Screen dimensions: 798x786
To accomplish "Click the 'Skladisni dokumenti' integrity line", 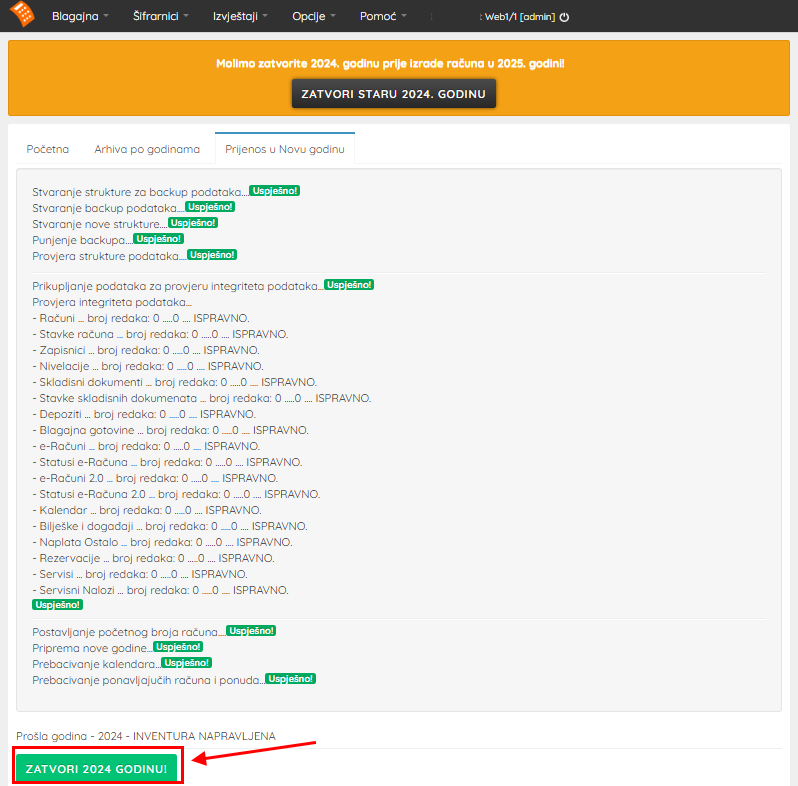I will tap(174, 382).
